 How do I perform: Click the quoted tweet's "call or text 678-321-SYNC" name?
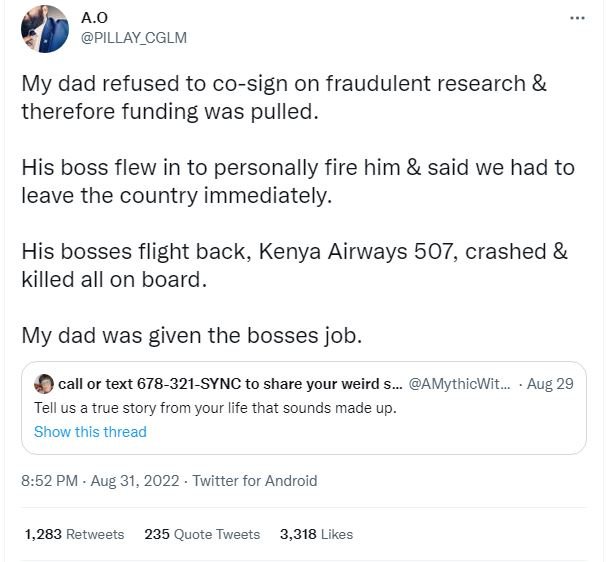tap(229, 384)
